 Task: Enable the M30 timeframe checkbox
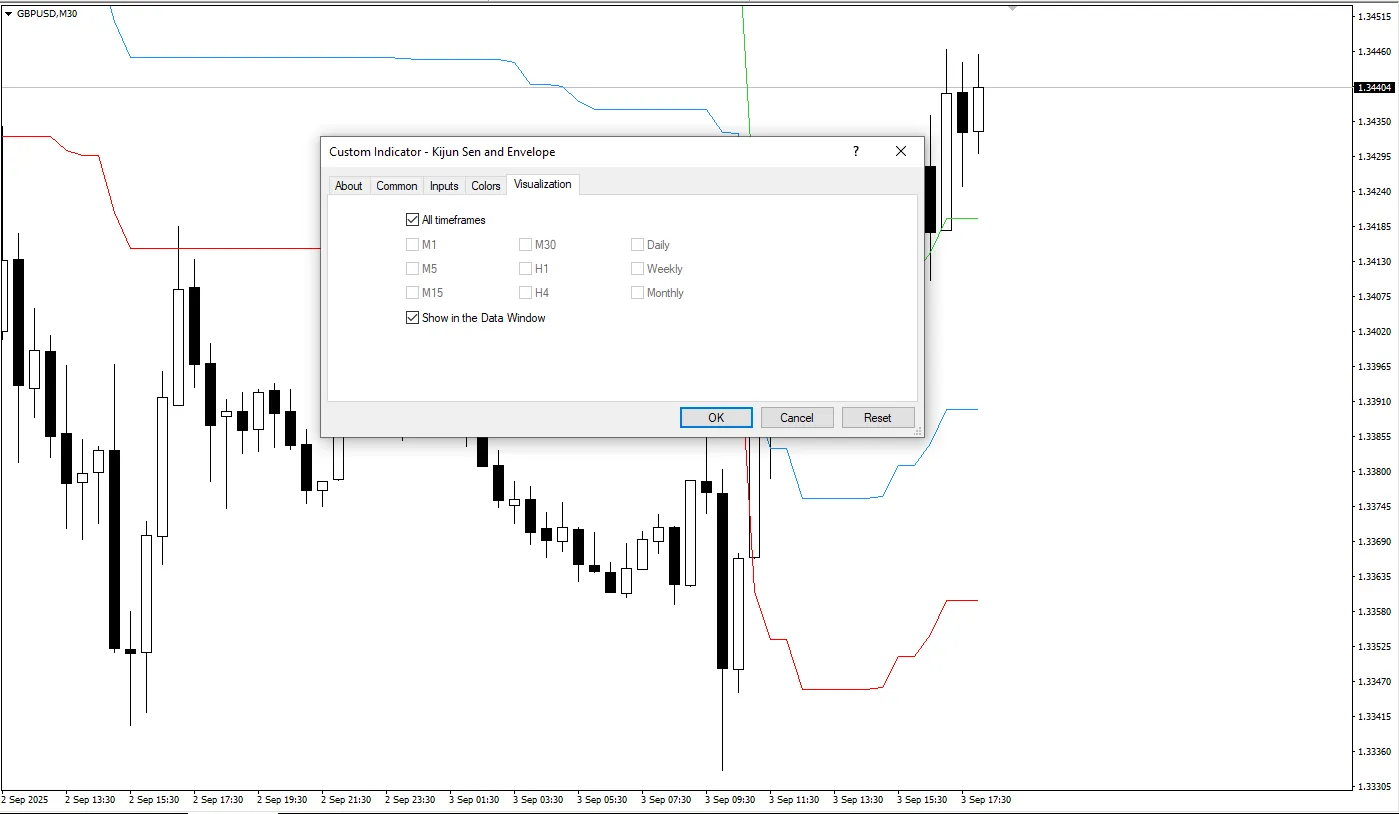point(526,245)
